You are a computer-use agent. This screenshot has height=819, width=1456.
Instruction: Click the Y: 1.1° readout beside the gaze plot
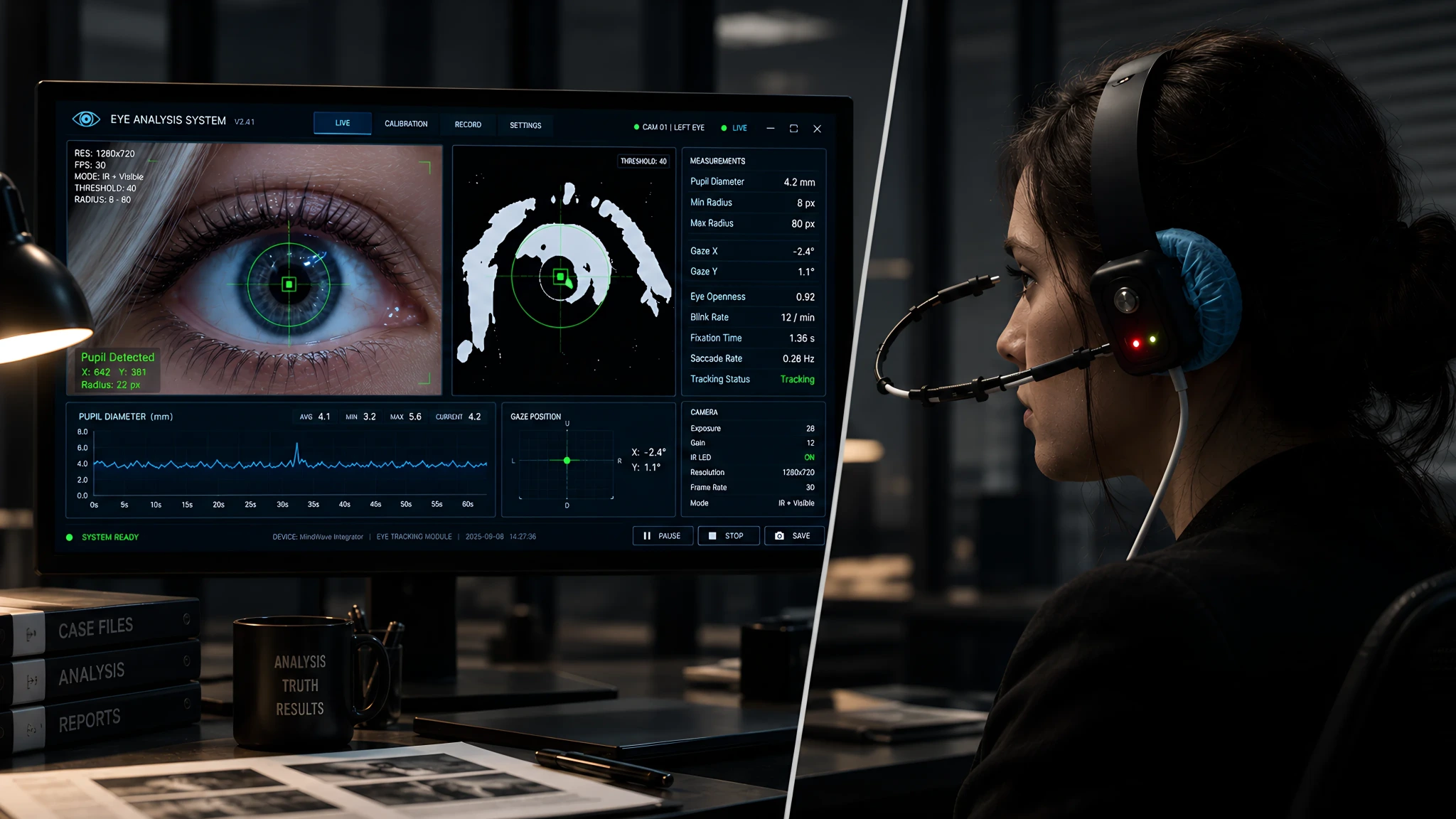click(646, 468)
